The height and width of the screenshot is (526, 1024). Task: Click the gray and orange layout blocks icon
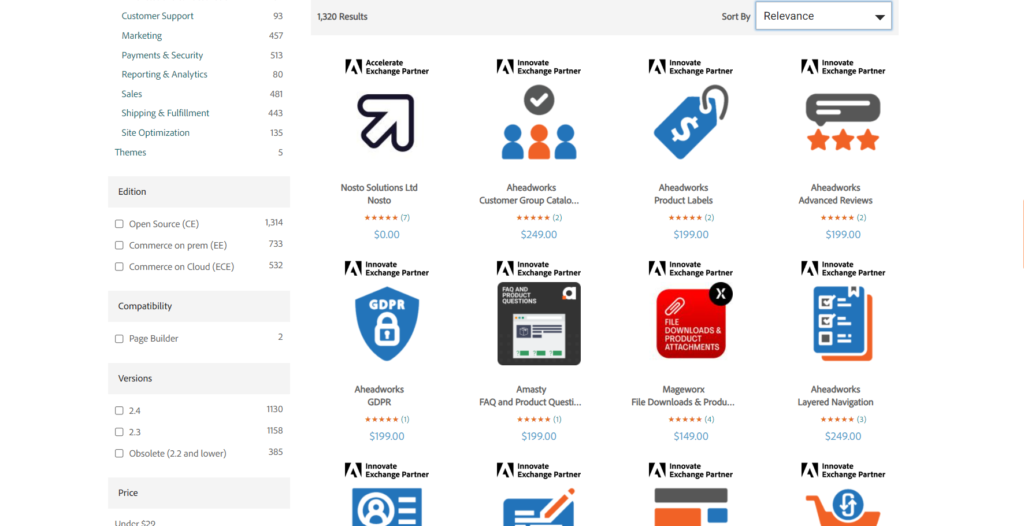pos(691,506)
